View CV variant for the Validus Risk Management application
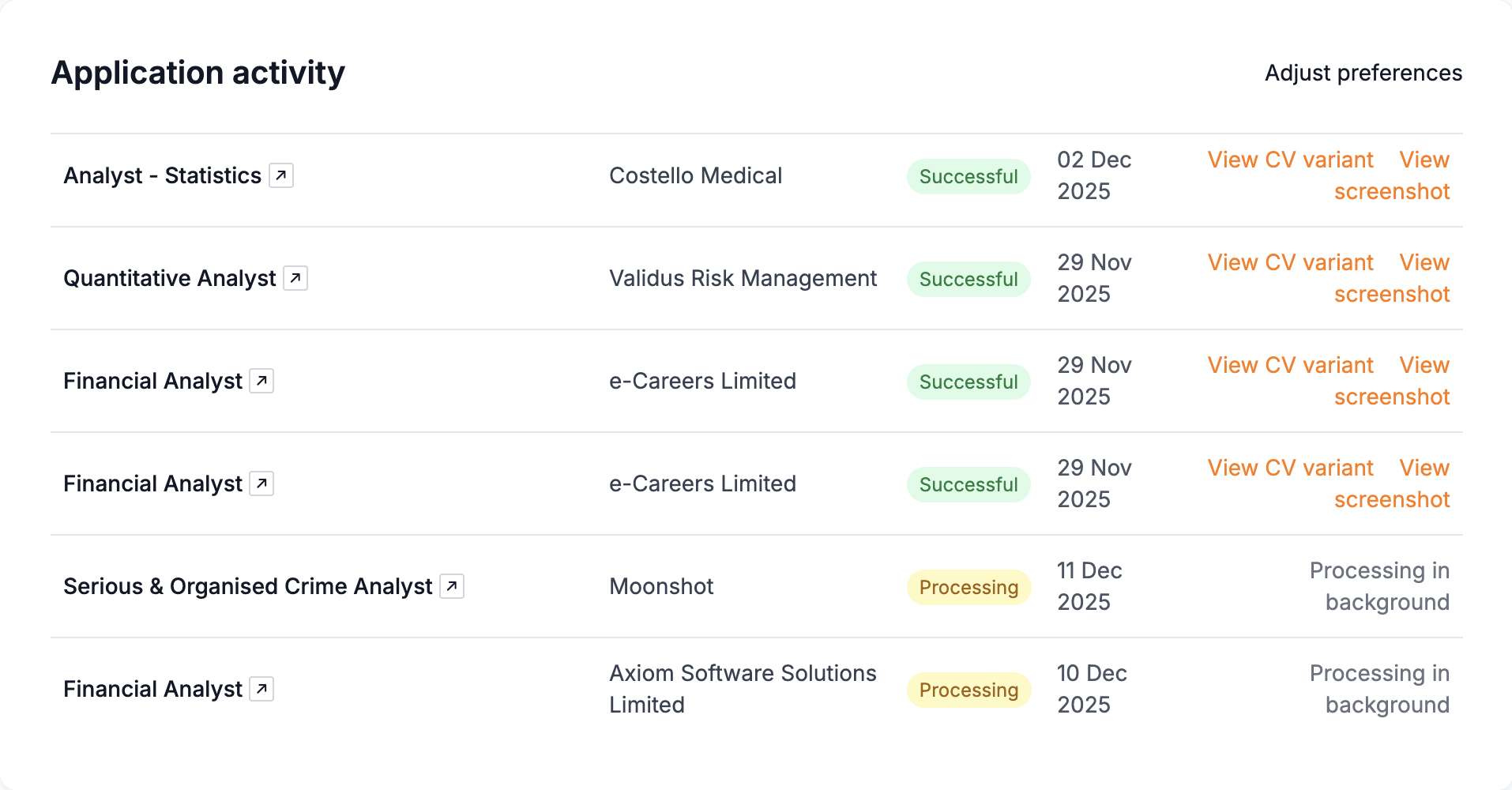Viewport: 1512px width, 790px height. click(x=1289, y=262)
